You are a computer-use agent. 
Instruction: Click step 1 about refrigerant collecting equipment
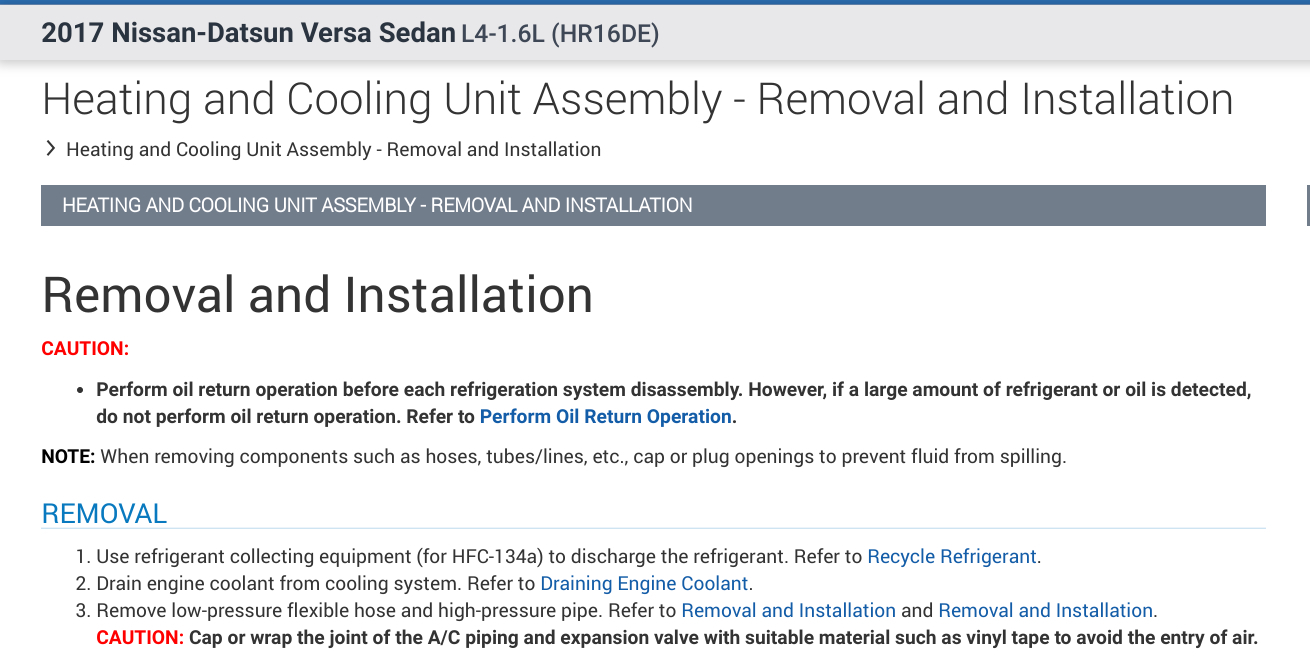[x=568, y=557]
